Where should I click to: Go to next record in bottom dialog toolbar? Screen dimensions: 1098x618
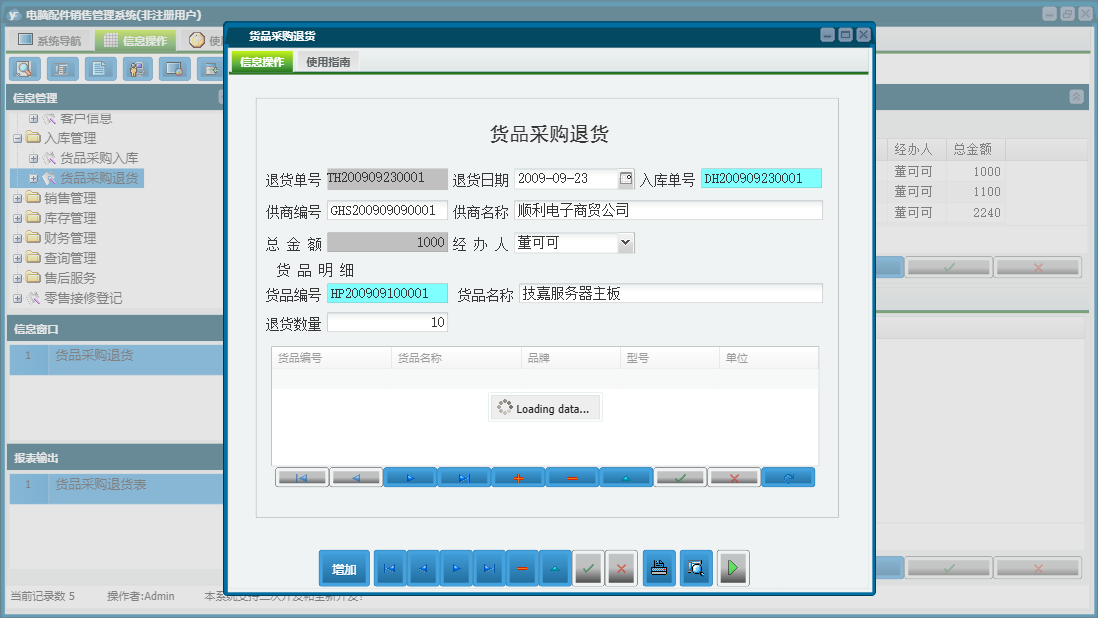coord(456,568)
